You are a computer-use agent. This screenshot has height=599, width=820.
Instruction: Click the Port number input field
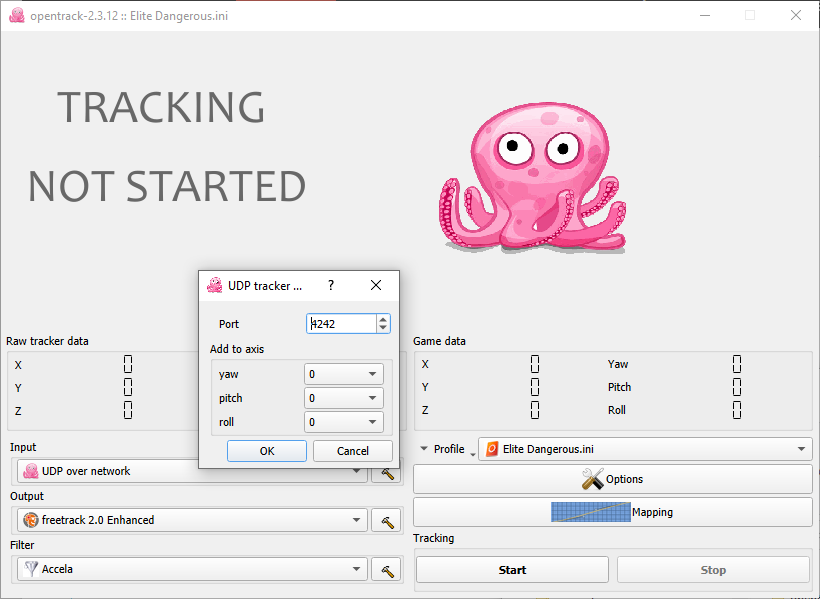click(x=341, y=324)
